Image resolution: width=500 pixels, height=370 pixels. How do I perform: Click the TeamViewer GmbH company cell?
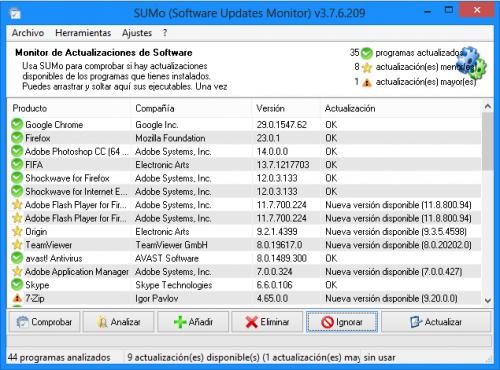click(171, 245)
